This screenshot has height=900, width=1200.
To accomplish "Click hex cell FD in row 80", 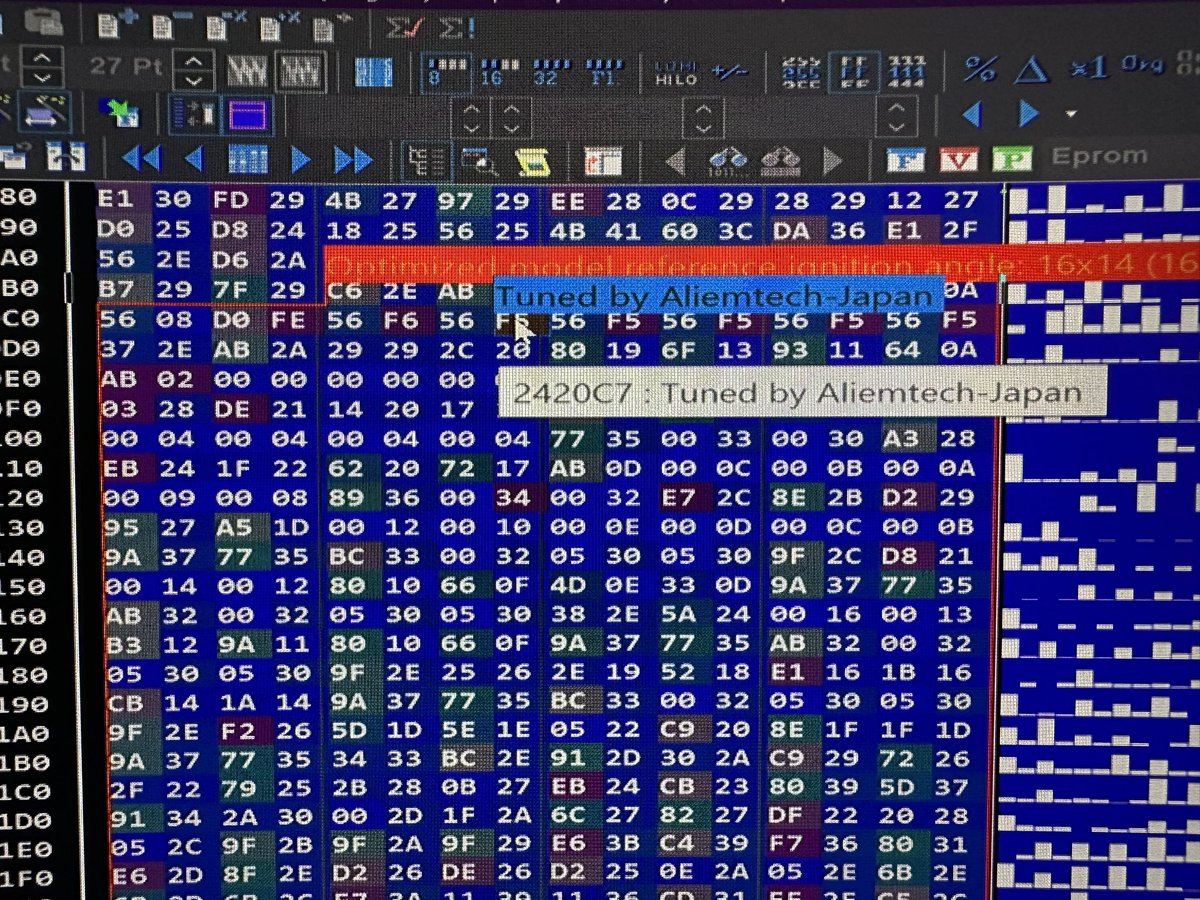I will (230, 199).
